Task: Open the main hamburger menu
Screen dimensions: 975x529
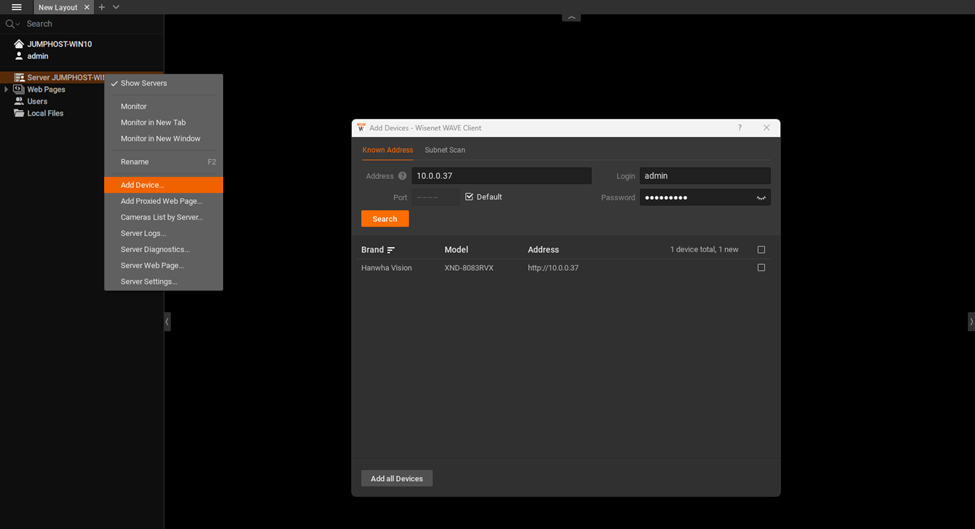Action: point(16,7)
